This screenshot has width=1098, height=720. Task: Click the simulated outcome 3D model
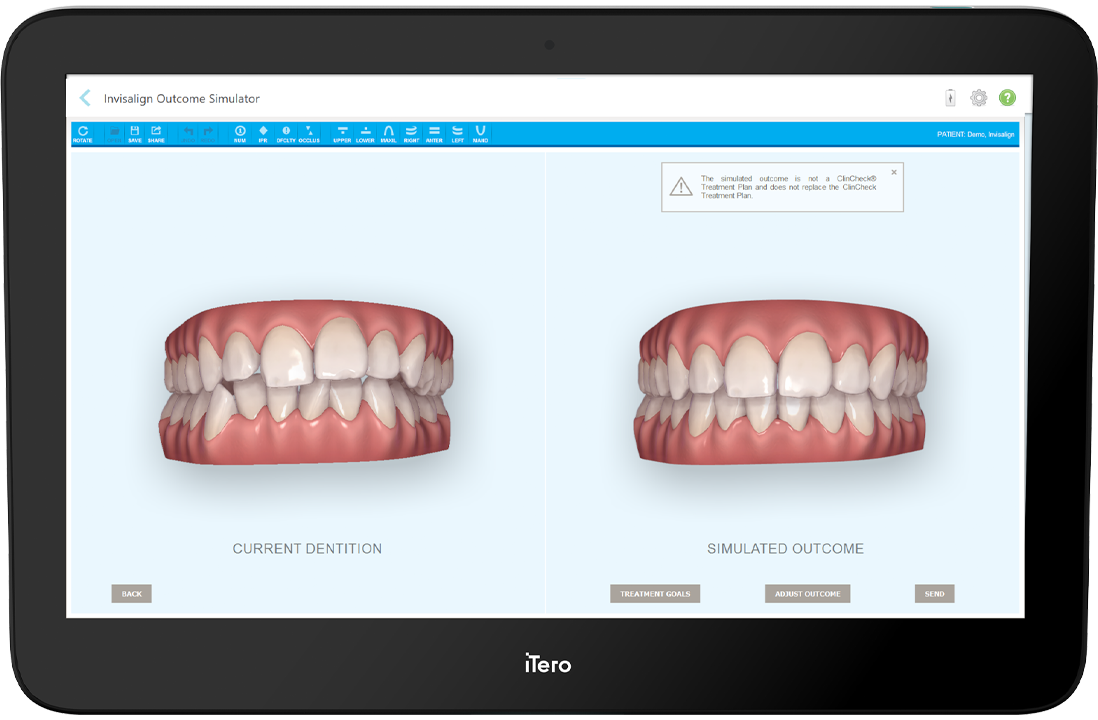(x=782, y=382)
